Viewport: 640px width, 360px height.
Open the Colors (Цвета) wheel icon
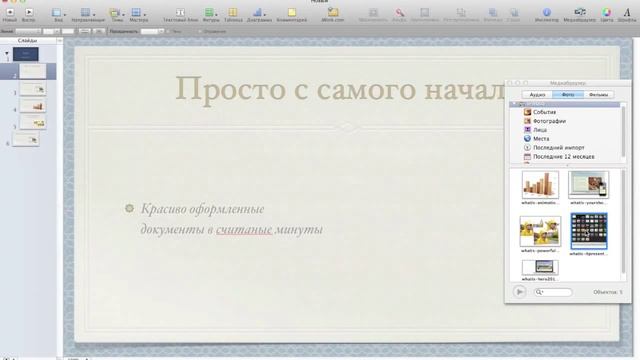[607, 13]
